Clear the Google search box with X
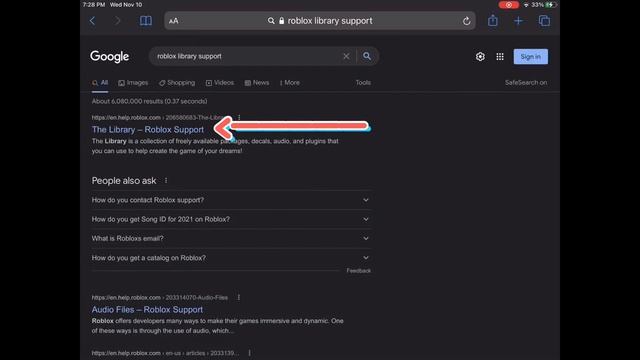The width and height of the screenshot is (640, 360). [346, 56]
